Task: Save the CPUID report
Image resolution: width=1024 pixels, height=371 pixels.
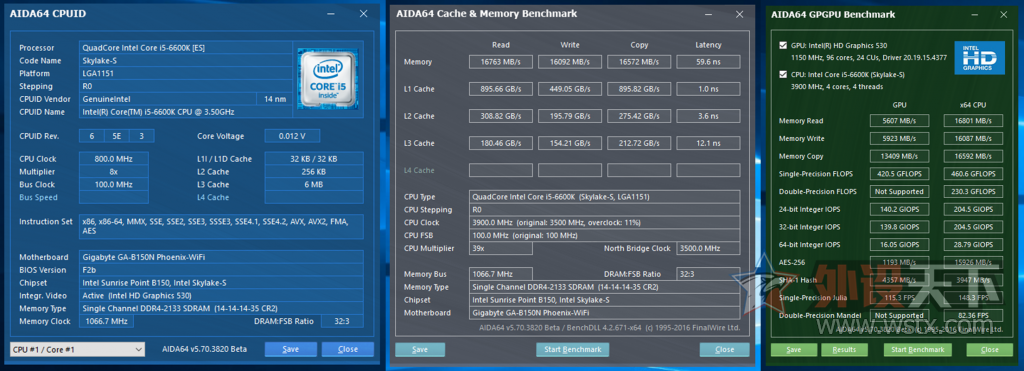Action: pos(291,349)
